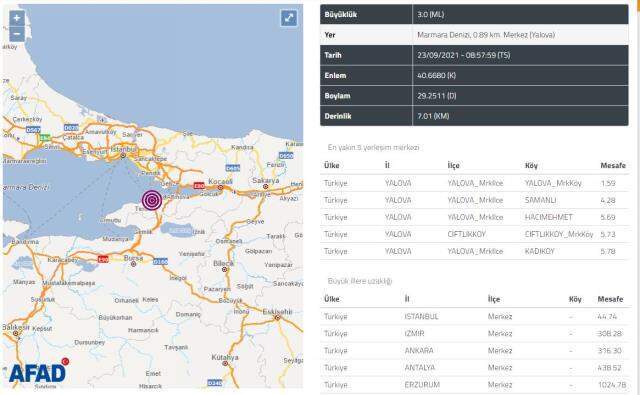Click the Bursa city label on the map
This screenshot has height=395, width=640.
(x=133, y=258)
